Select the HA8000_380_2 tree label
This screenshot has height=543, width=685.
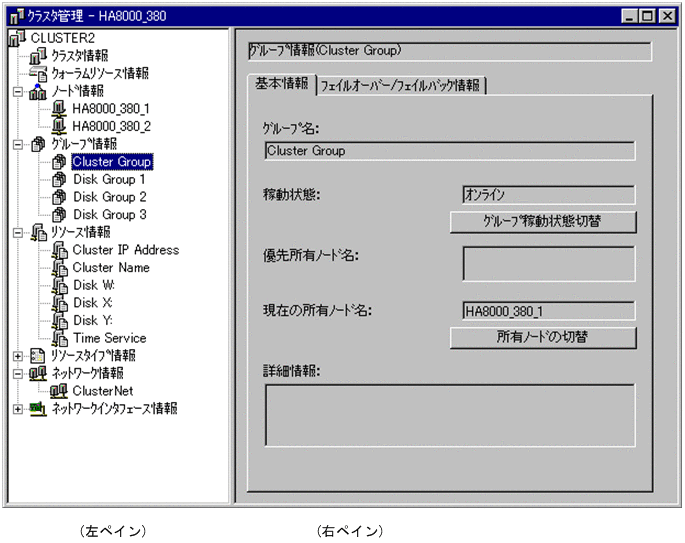111,126
